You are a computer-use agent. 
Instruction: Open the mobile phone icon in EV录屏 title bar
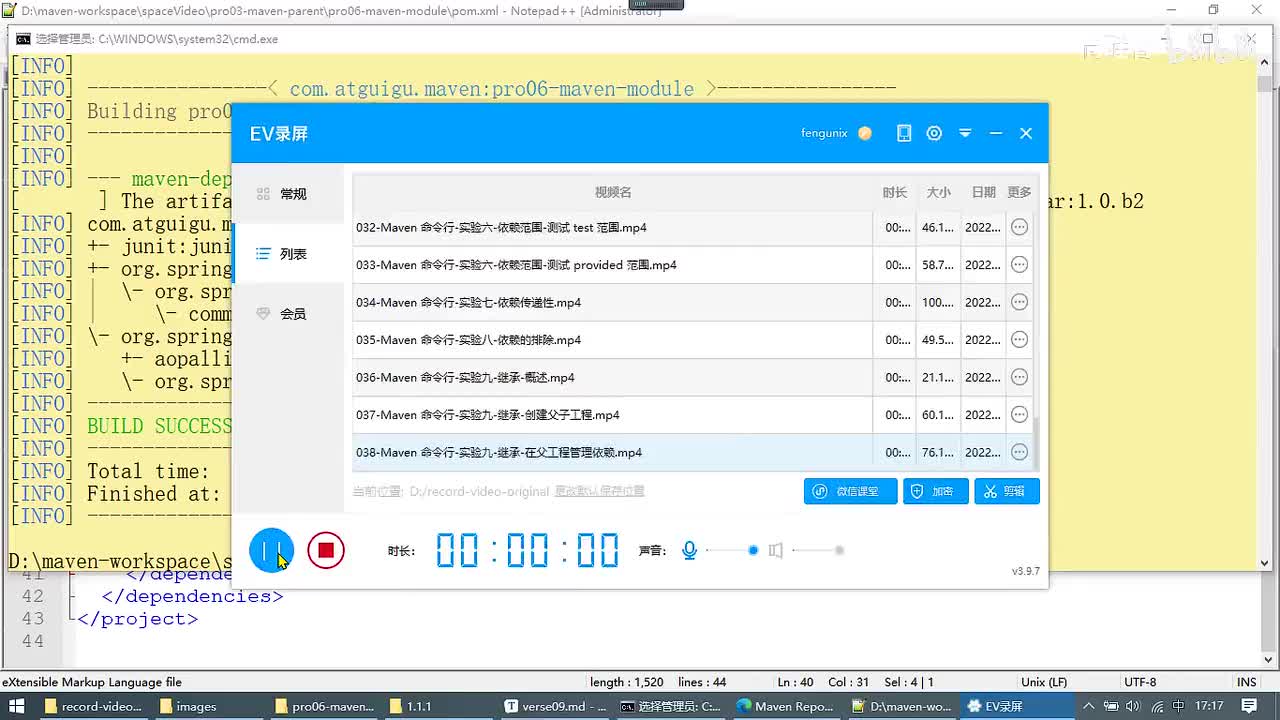point(904,133)
